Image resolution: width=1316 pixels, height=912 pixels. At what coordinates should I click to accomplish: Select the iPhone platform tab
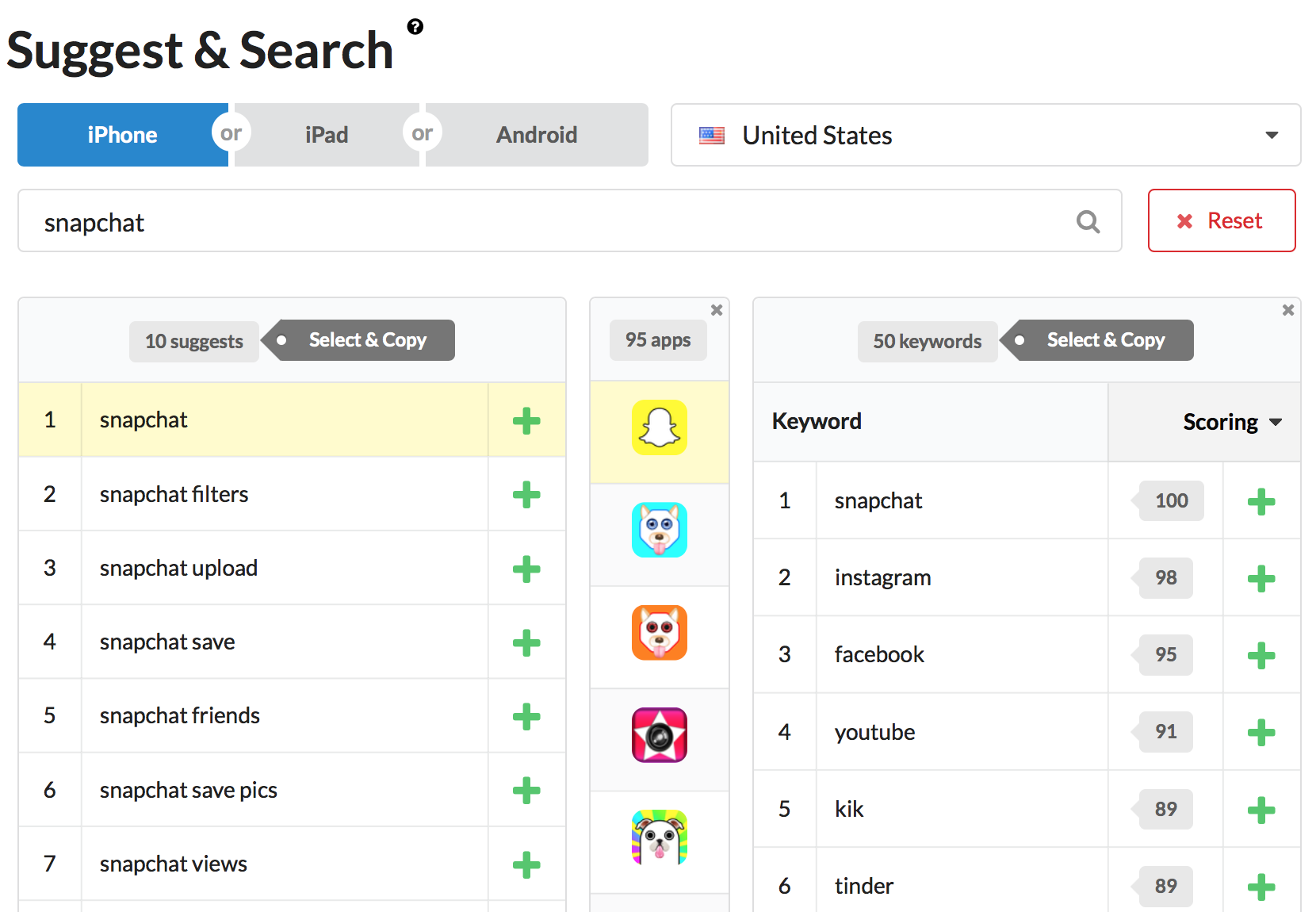click(x=122, y=135)
